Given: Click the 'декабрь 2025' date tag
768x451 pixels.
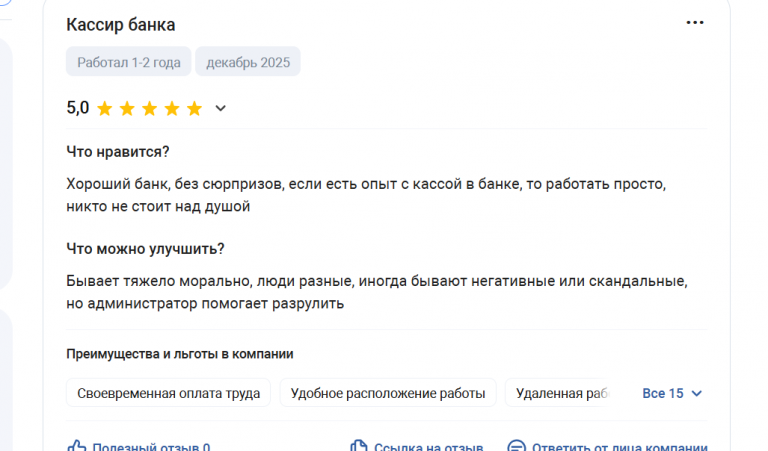Looking at the screenshot, I should pyautogui.click(x=248, y=62).
